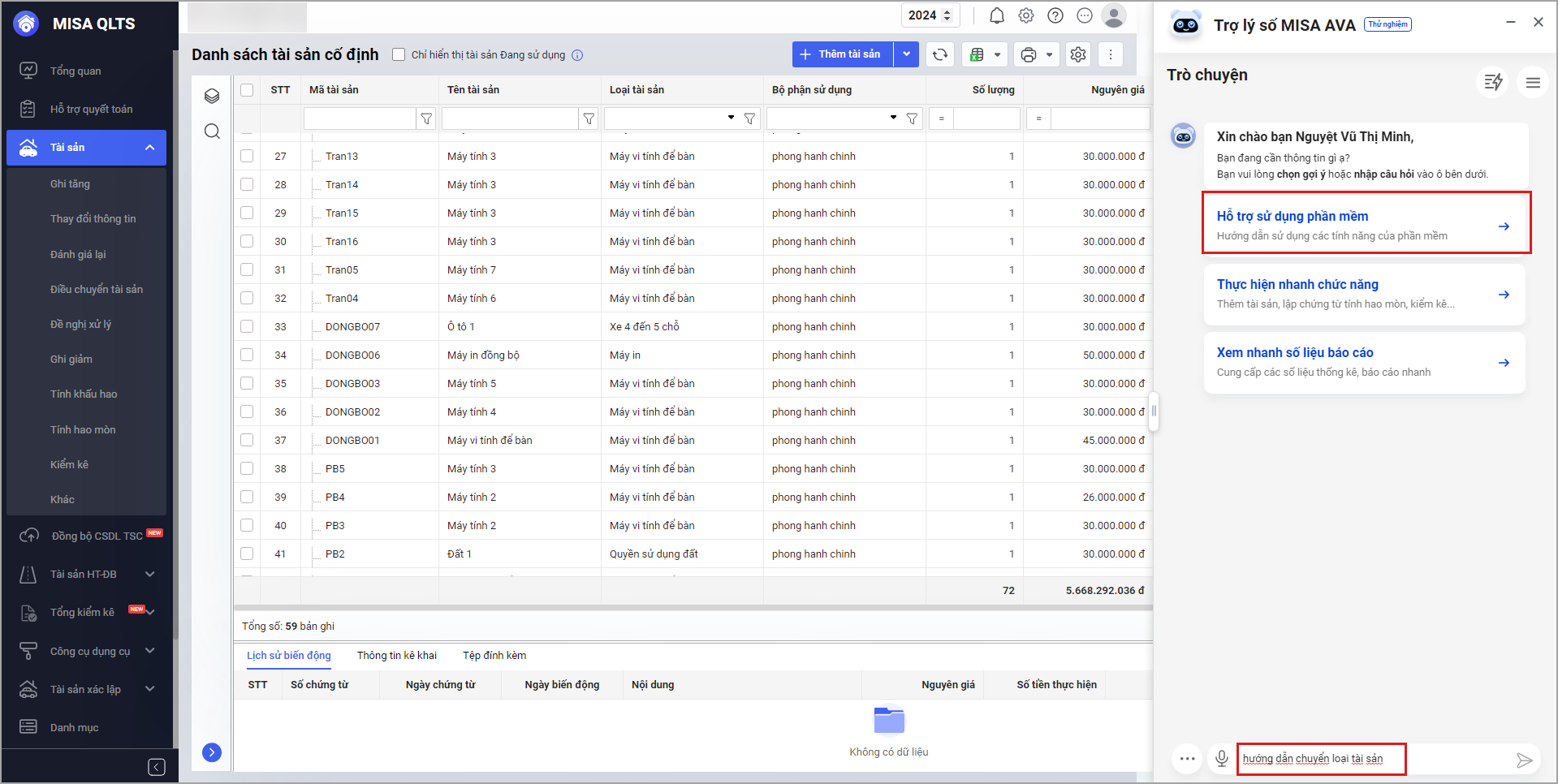
Task: Expand the Loại tài sản filter dropdown
Action: [731, 118]
